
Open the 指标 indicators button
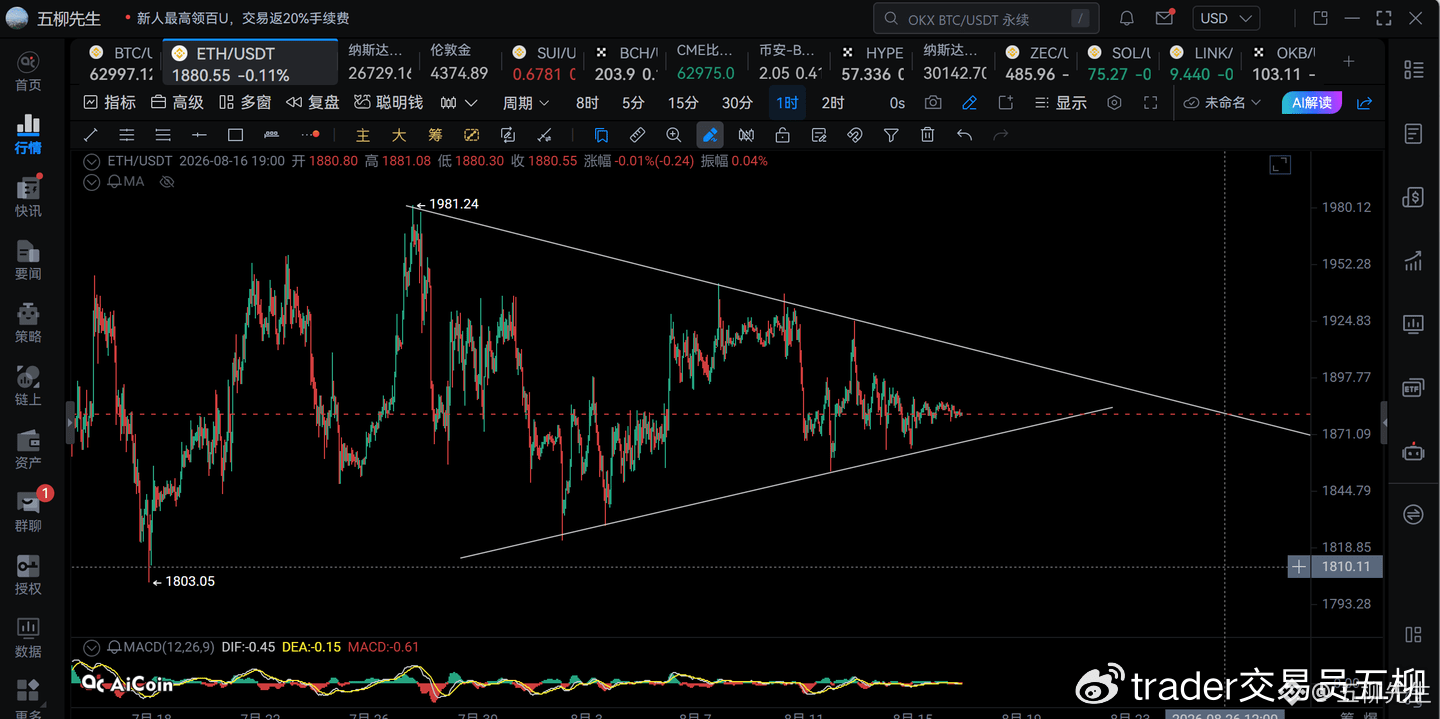(109, 103)
